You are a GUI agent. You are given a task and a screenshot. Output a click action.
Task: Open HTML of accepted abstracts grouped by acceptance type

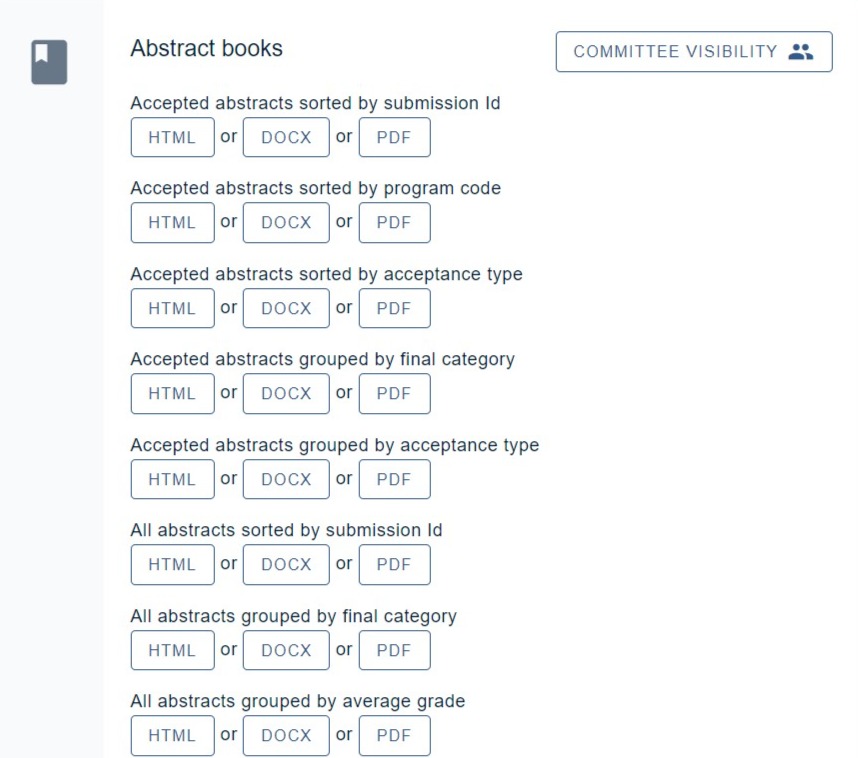[172, 480]
